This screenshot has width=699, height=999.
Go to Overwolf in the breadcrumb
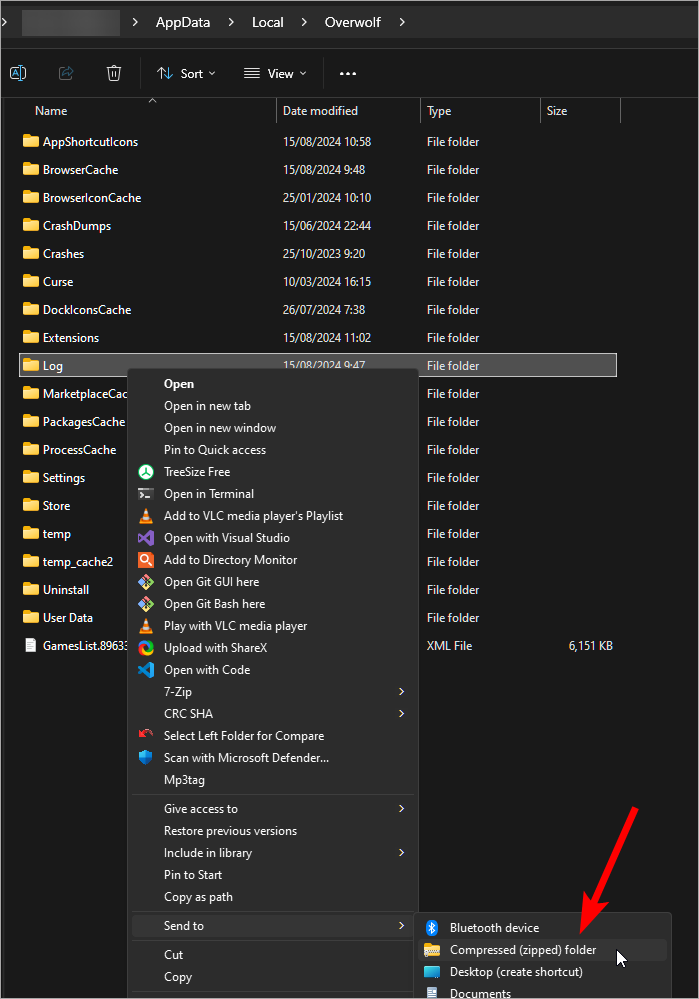(352, 22)
